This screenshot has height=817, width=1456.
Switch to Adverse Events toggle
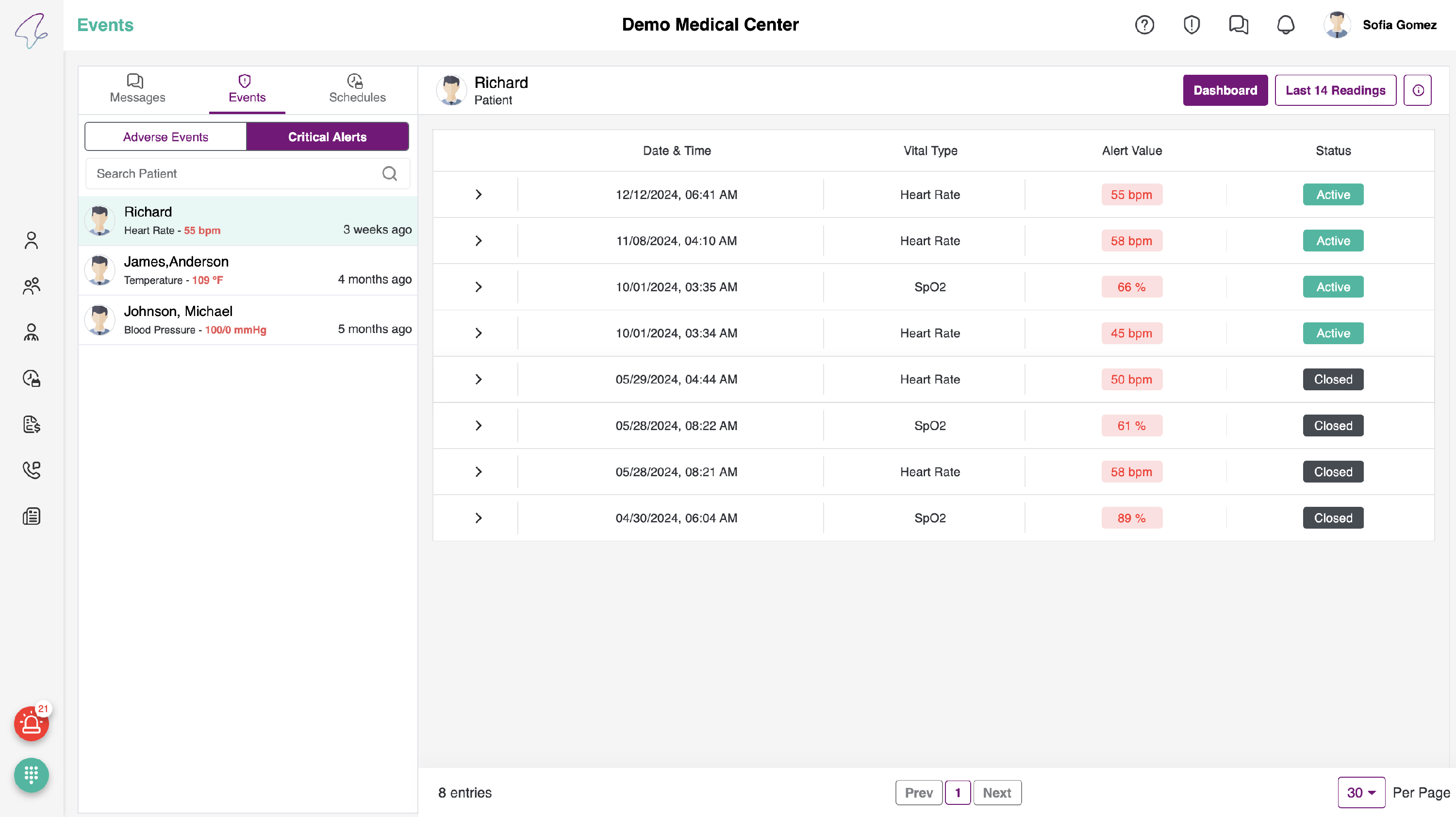[x=165, y=137]
